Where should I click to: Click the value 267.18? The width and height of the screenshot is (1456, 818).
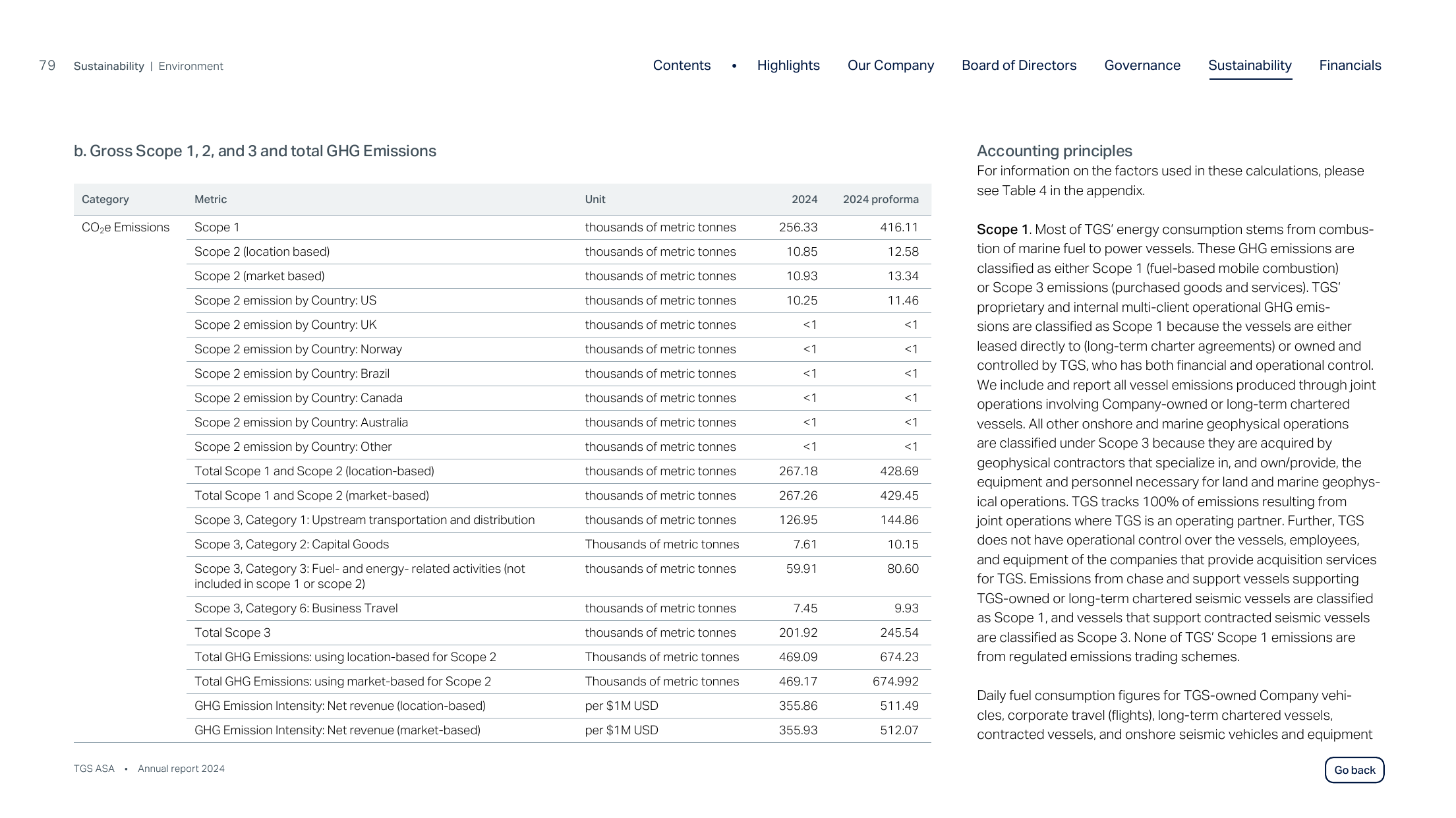tap(798, 471)
